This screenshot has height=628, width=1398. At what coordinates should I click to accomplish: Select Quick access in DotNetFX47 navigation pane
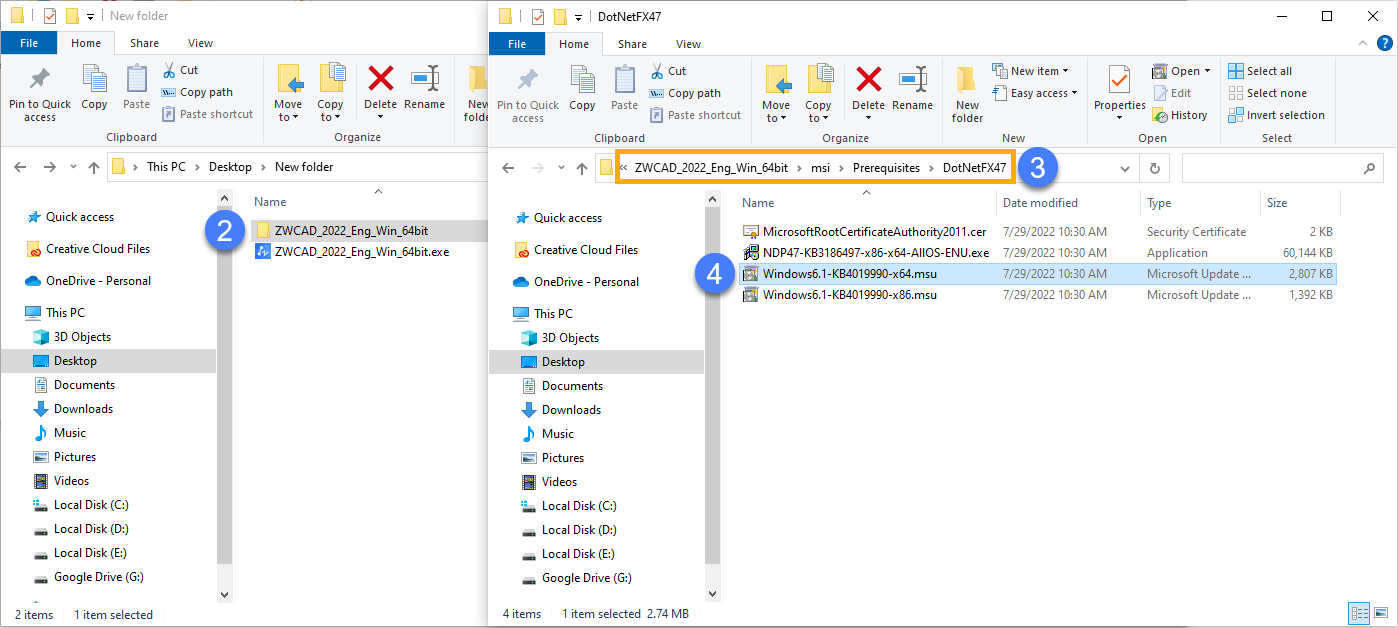coord(568,218)
